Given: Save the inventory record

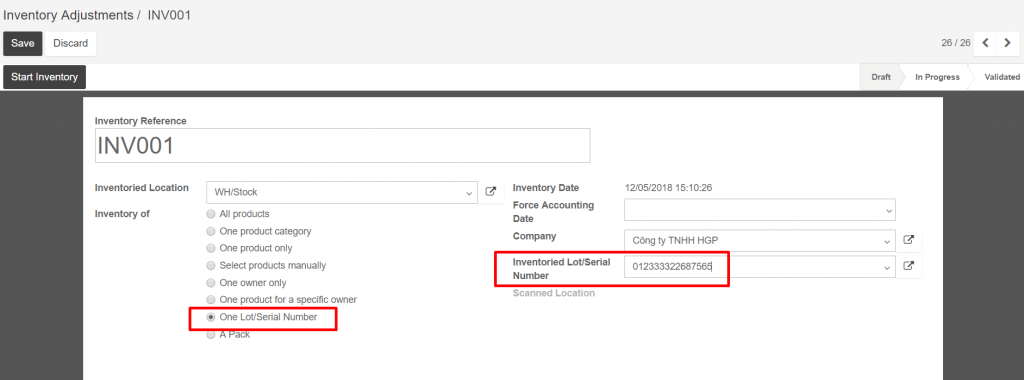Looking at the screenshot, I should [x=22, y=43].
